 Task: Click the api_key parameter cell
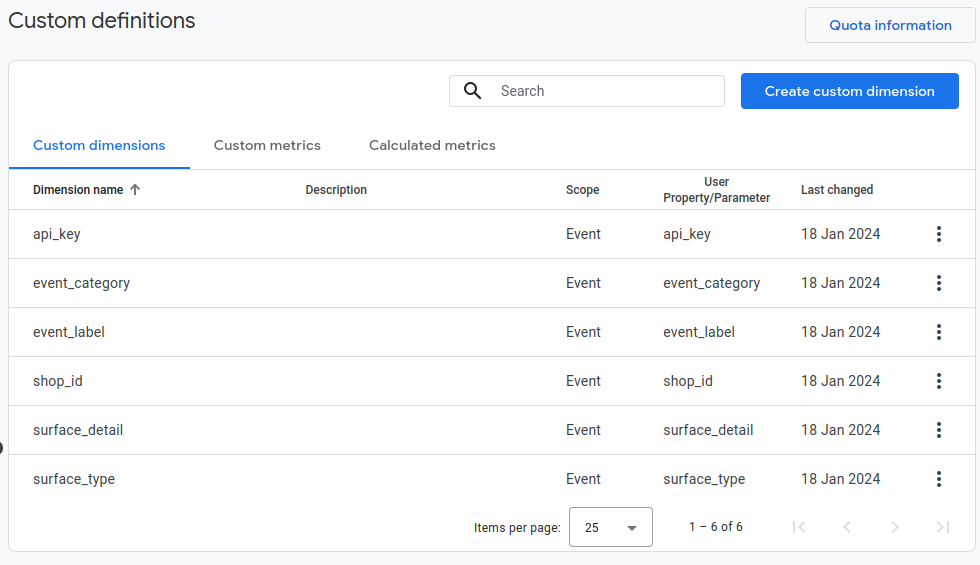pos(687,234)
